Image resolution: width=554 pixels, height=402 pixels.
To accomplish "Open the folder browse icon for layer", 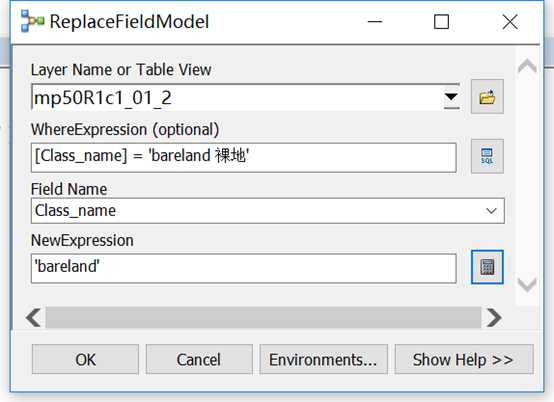I will (487, 97).
